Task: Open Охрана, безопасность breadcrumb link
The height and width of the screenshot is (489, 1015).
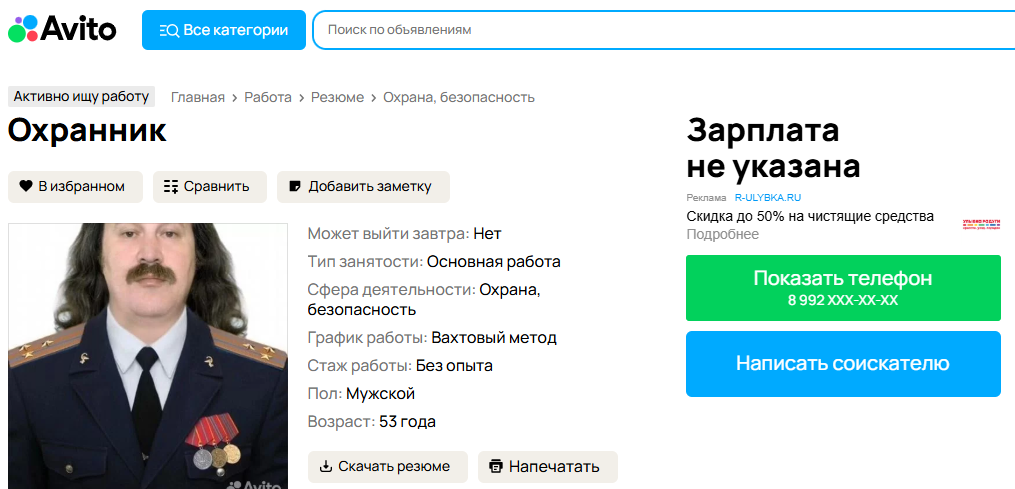Action: click(460, 97)
